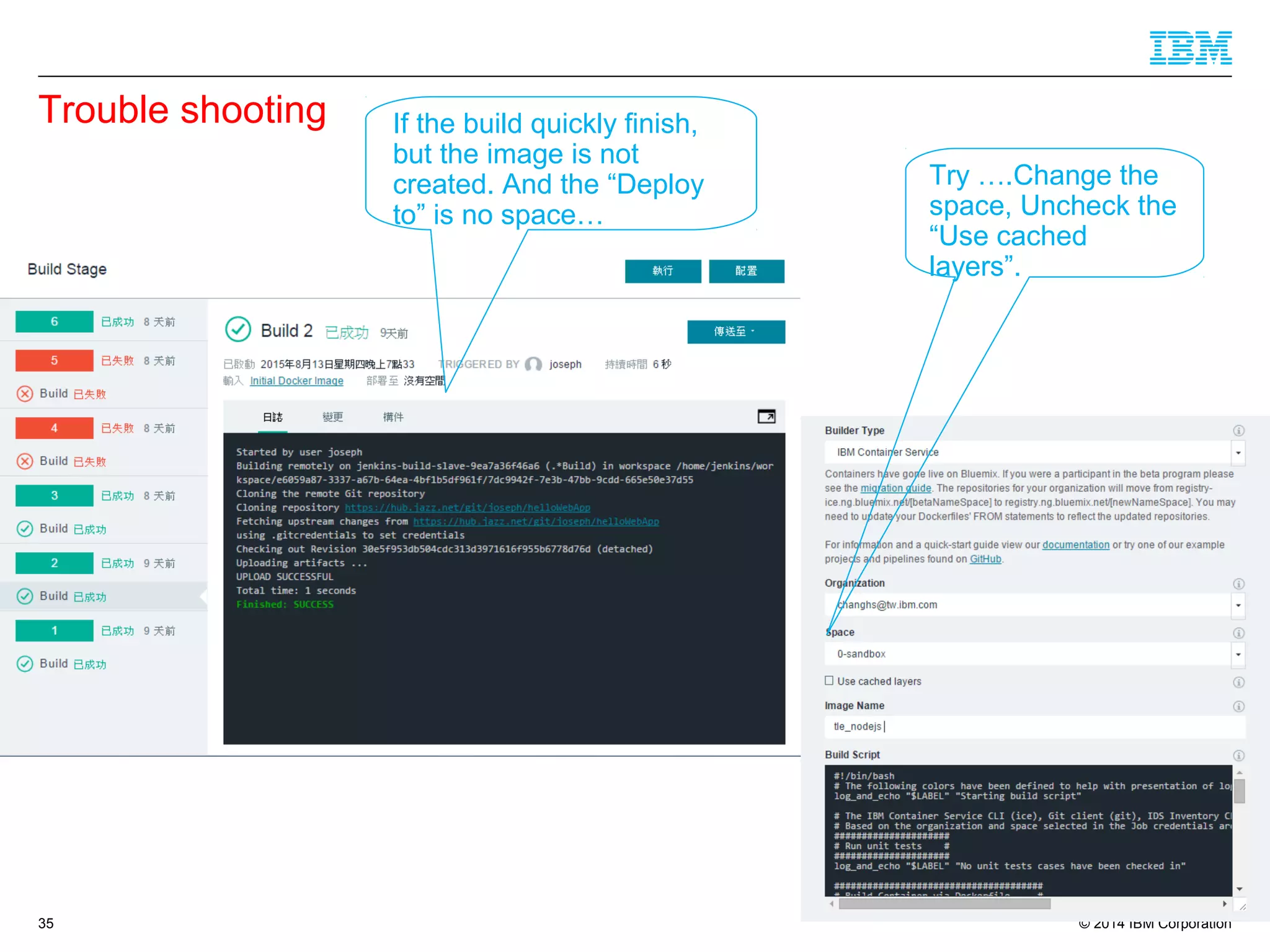The image size is (1270, 952).
Task: Switch to the 構件 artifacts tab
Action: (393, 417)
